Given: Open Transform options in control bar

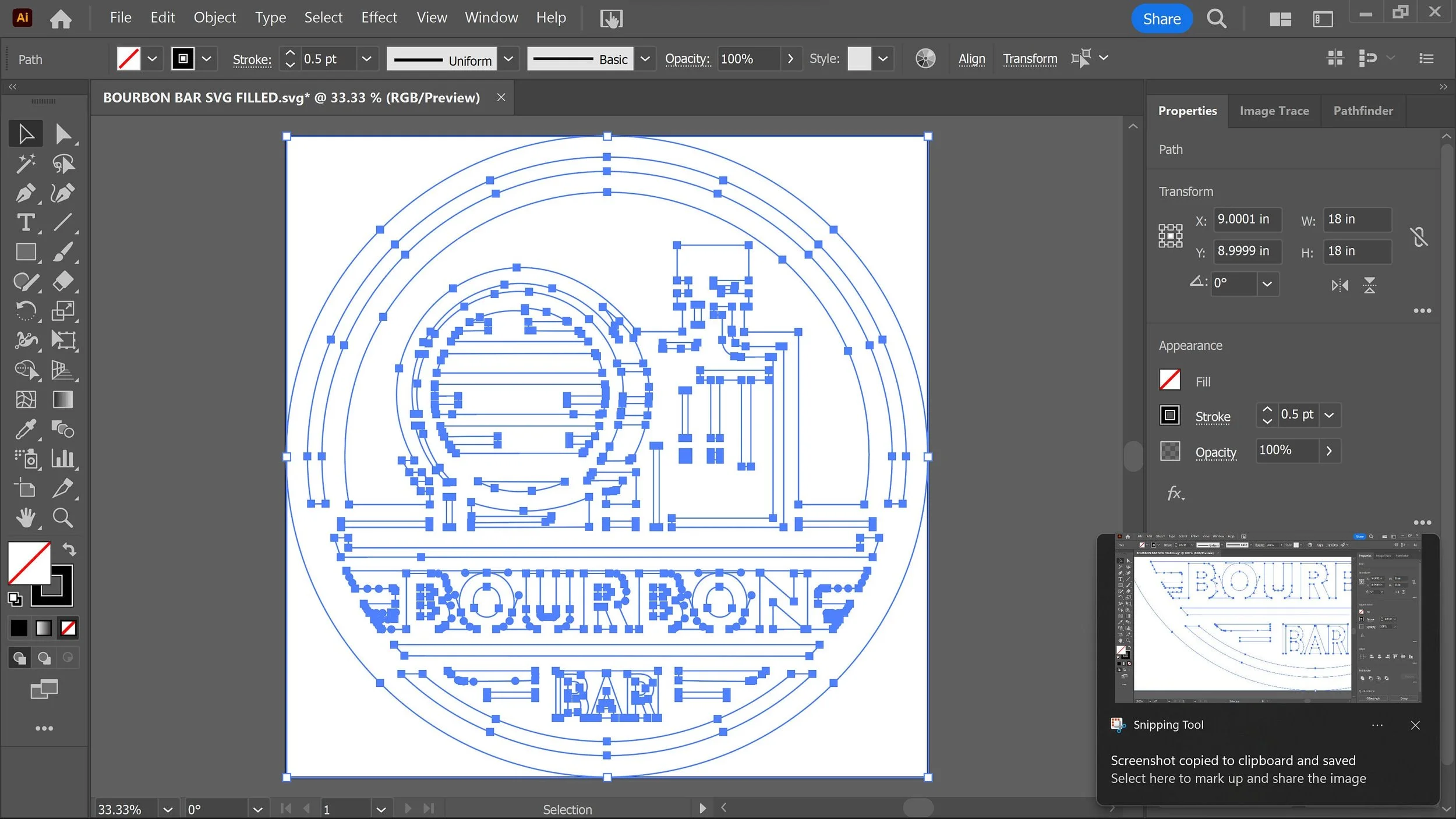Looking at the screenshot, I should click(x=1030, y=59).
